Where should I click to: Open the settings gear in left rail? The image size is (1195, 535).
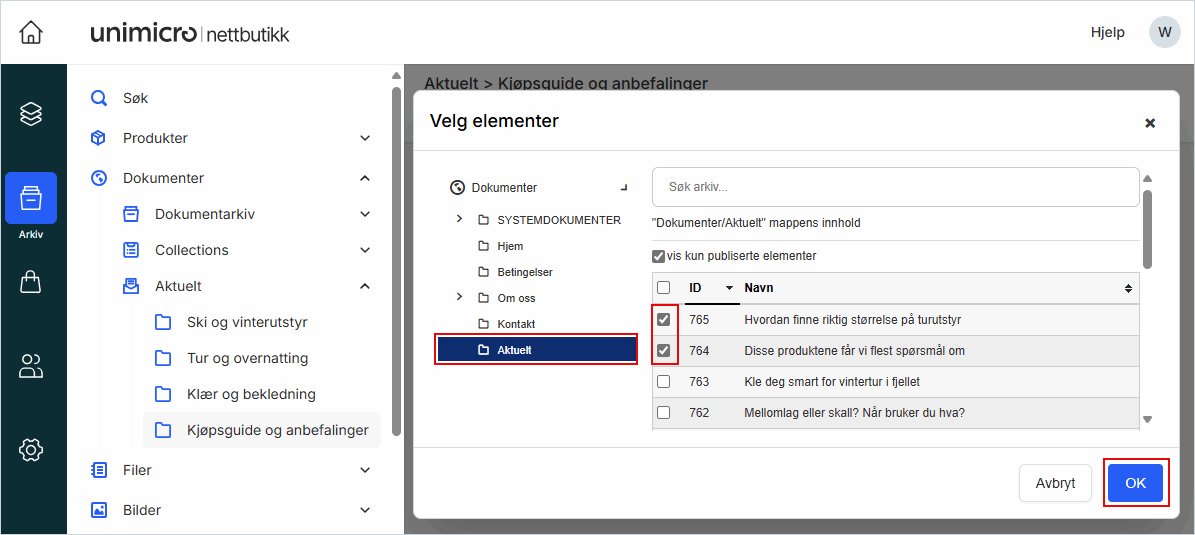tap(31, 450)
